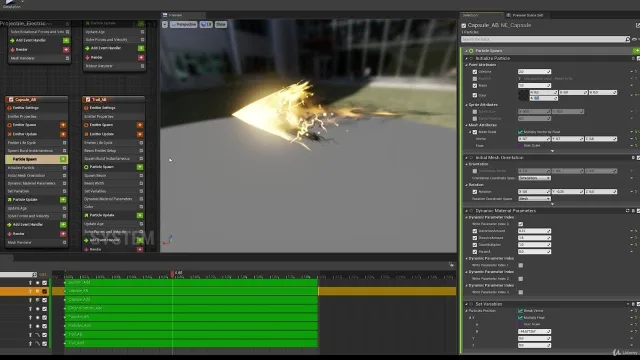
Task: Click Trail_AB Emitter Settings icon
Action: click(86, 108)
